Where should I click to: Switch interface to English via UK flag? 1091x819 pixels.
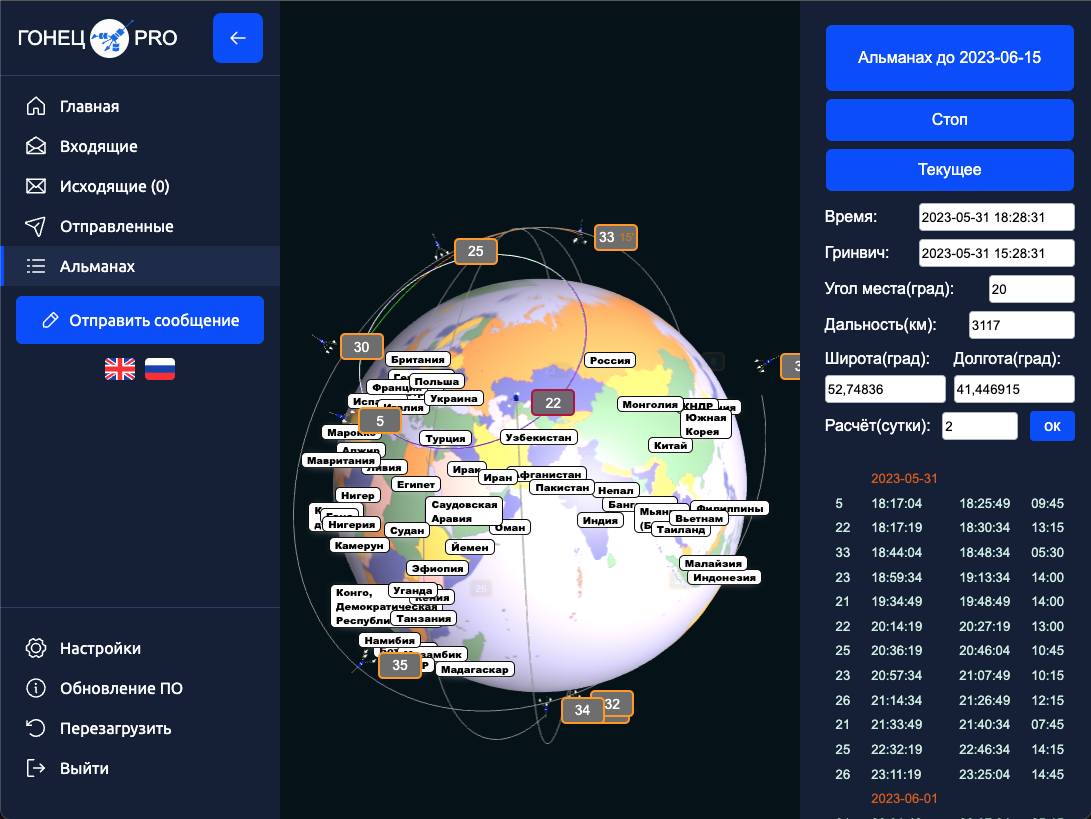(x=120, y=369)
